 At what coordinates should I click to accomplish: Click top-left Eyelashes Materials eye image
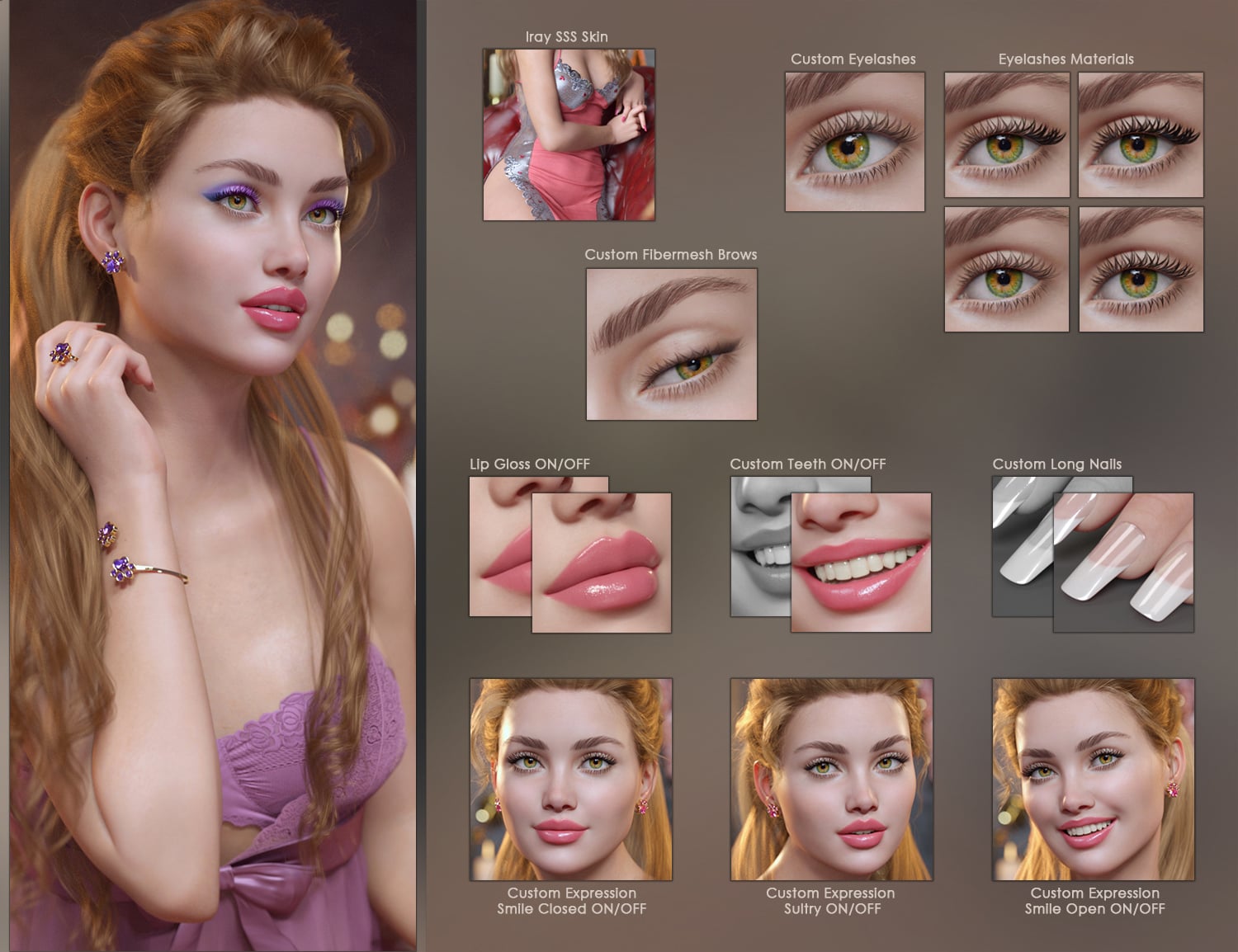coord(1007,134)
